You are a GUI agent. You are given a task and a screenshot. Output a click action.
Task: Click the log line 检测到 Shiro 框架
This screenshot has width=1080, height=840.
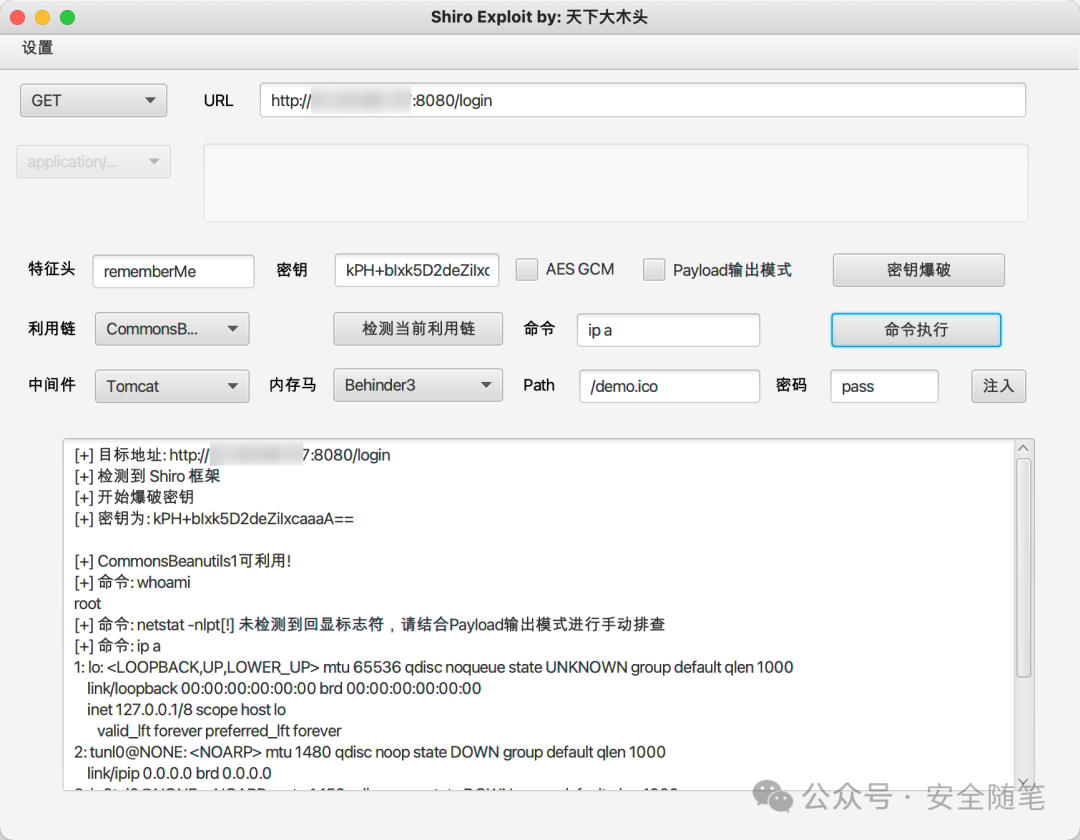(x=147, y=476)
